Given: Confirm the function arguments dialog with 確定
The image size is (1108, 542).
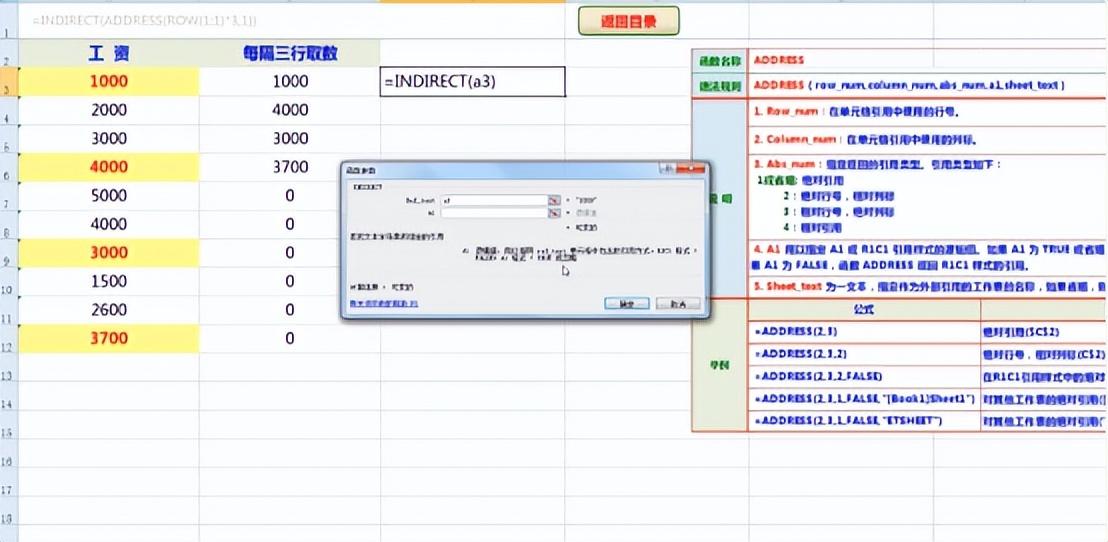Looking at the screenshot, I should click(x=627, y=303).
